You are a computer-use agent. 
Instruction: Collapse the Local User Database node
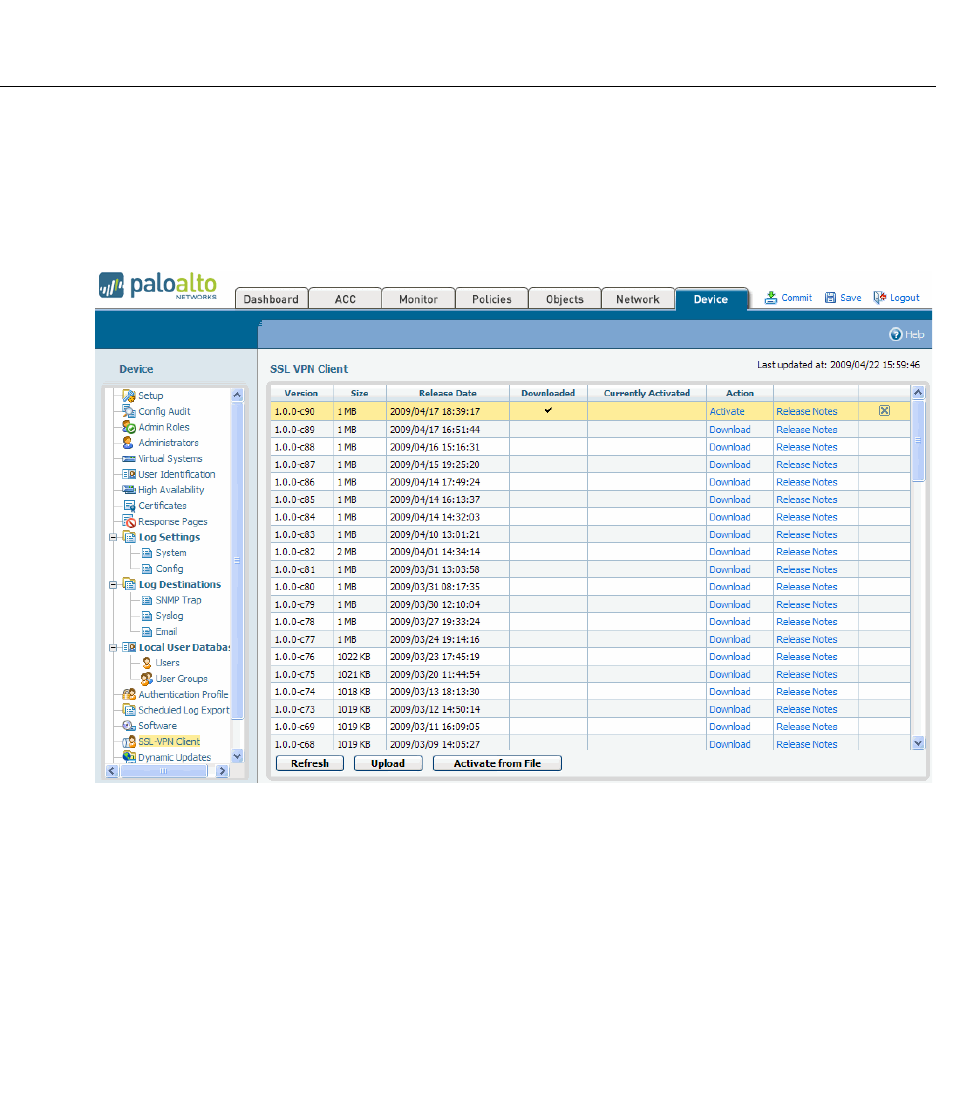point(113,648)
